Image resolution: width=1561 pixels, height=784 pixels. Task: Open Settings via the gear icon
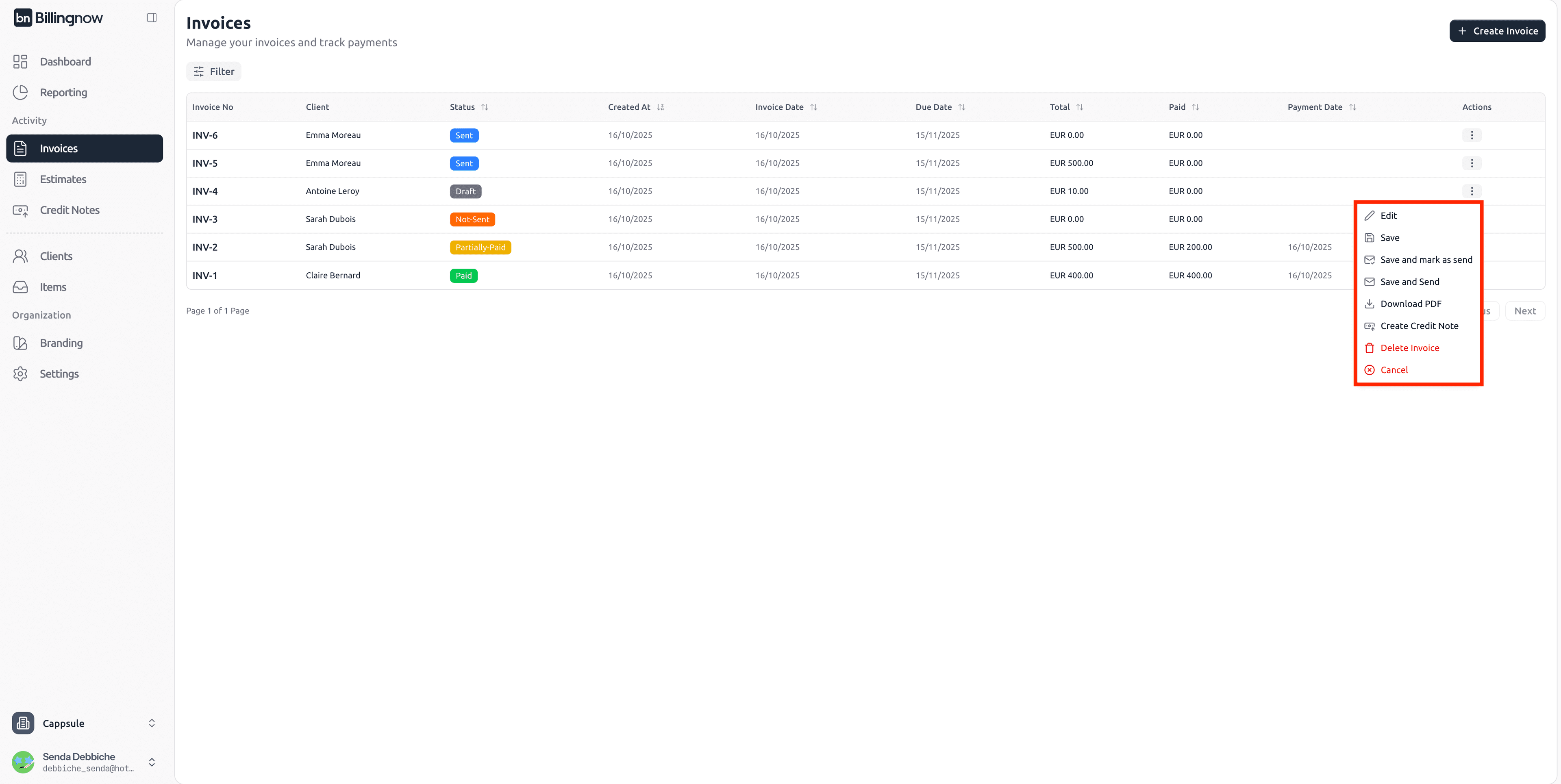coord(20,373)
